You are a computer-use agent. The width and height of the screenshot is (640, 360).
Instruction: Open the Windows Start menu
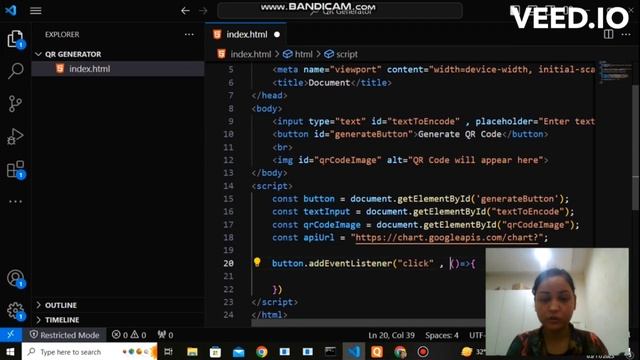click(11, 351)
